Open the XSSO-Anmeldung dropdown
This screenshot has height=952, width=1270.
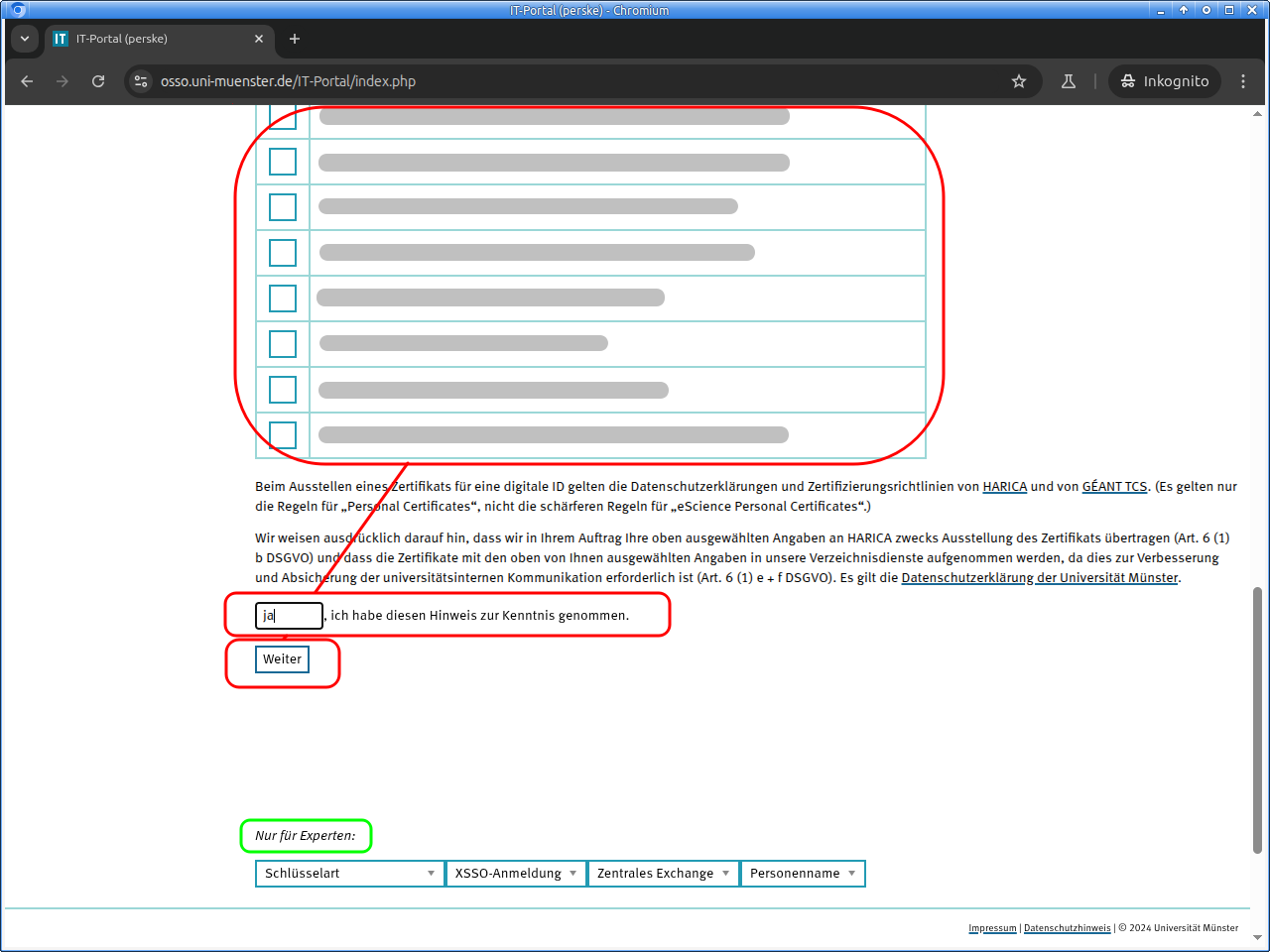tap(516, 874)
